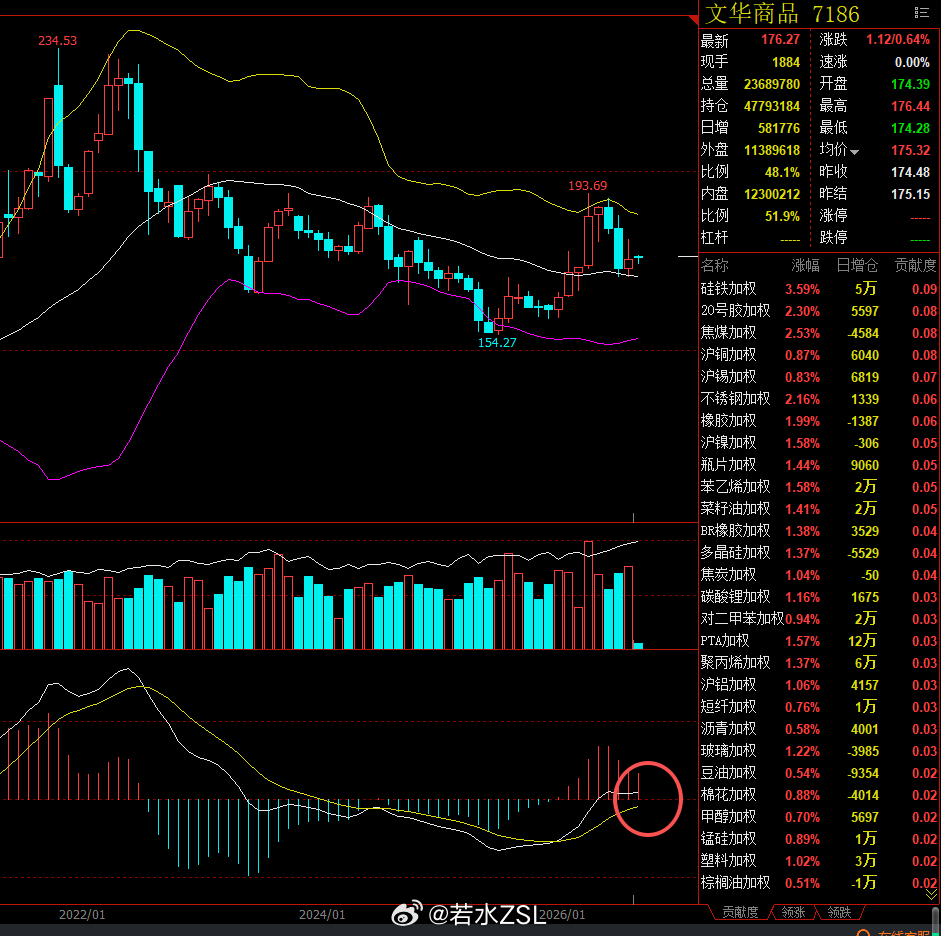Select the 沥青加权 row
This screenshot has width=941, height=936.
(819, 729)
